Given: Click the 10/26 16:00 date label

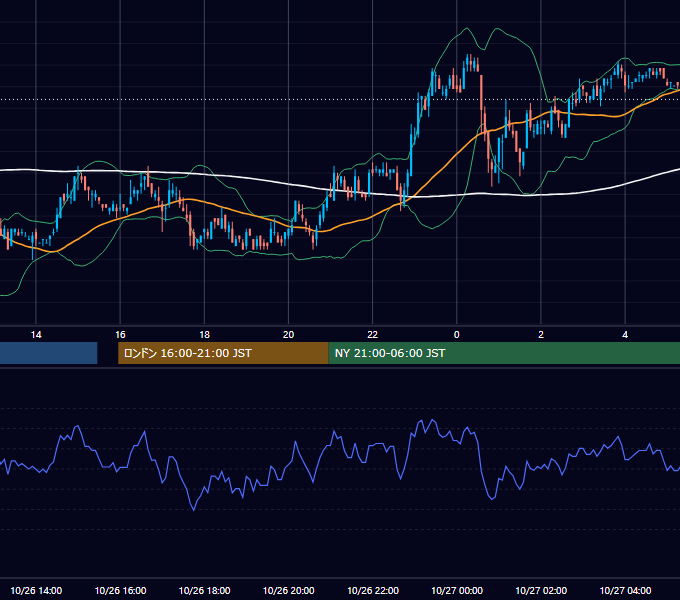Looking at the screenshot, I should click(120, 590).
